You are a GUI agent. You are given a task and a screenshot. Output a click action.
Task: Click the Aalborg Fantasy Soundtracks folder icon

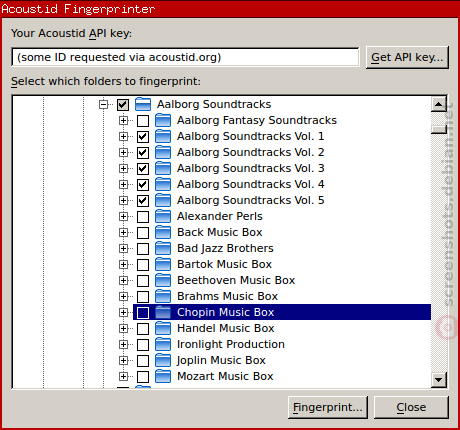click(x=163, y=120)
